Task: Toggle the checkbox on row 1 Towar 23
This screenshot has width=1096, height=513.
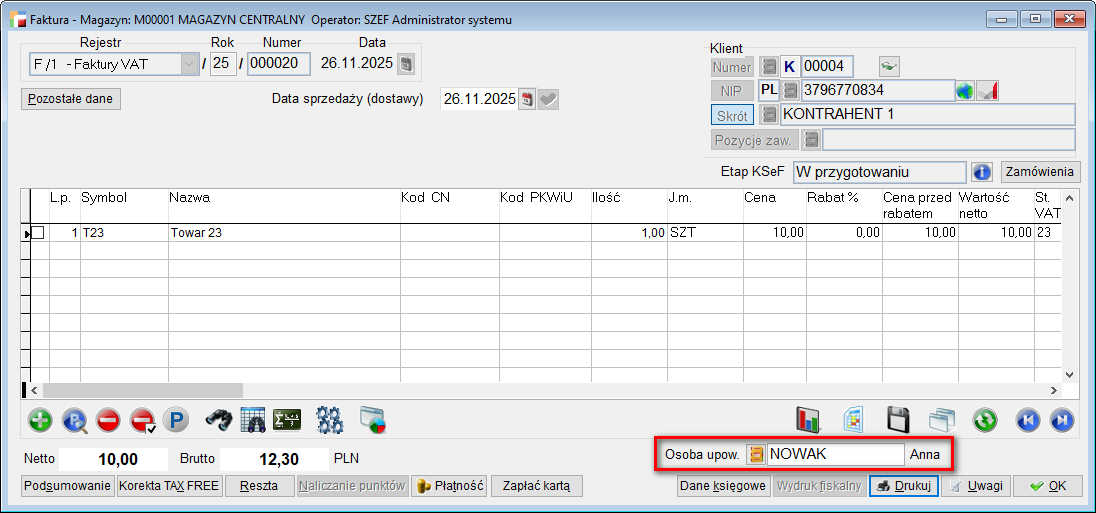Action: (x=38, y=232)
